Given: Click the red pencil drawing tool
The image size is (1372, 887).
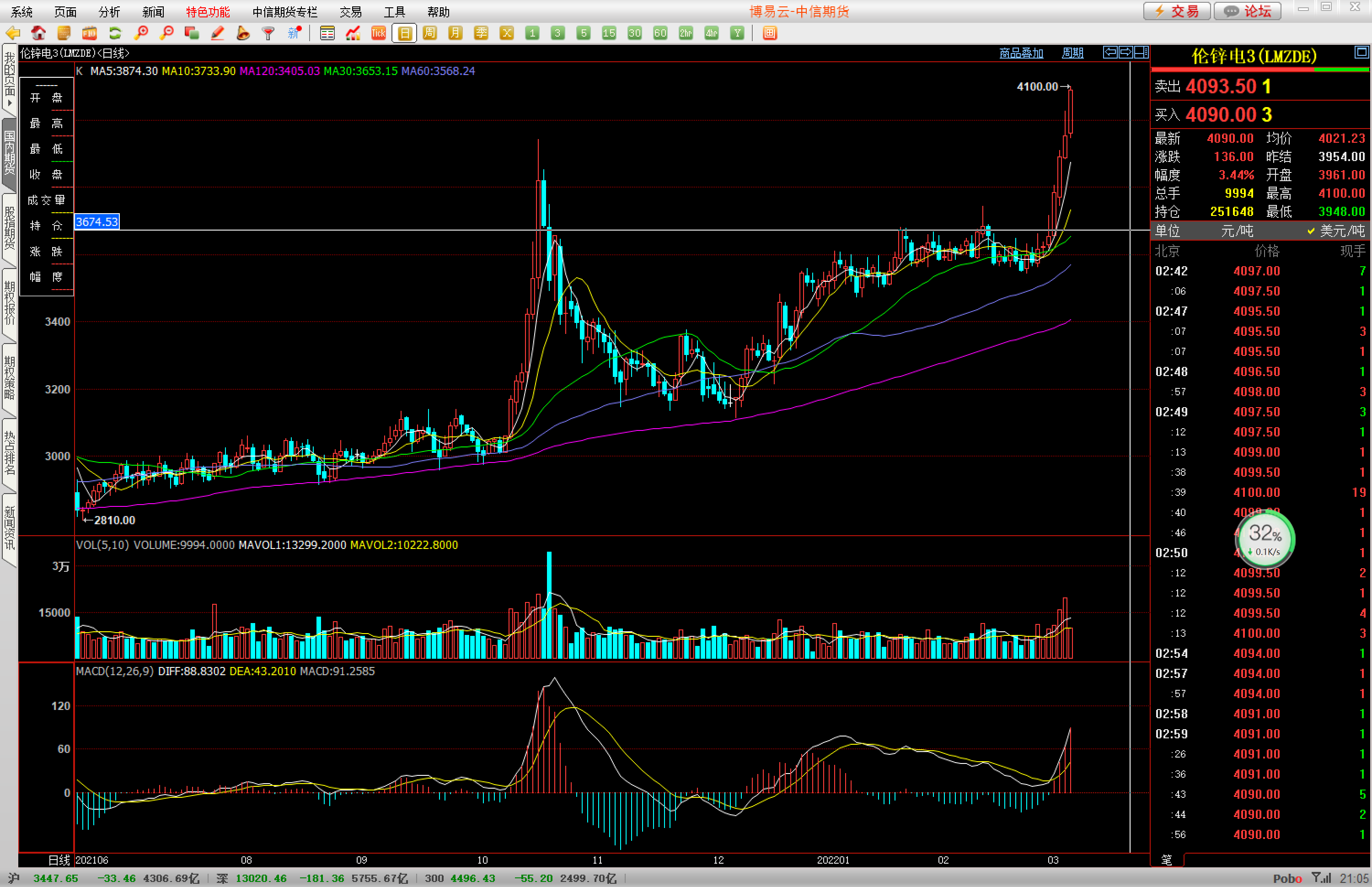Looking at the screenshot, I should point(217,33).
